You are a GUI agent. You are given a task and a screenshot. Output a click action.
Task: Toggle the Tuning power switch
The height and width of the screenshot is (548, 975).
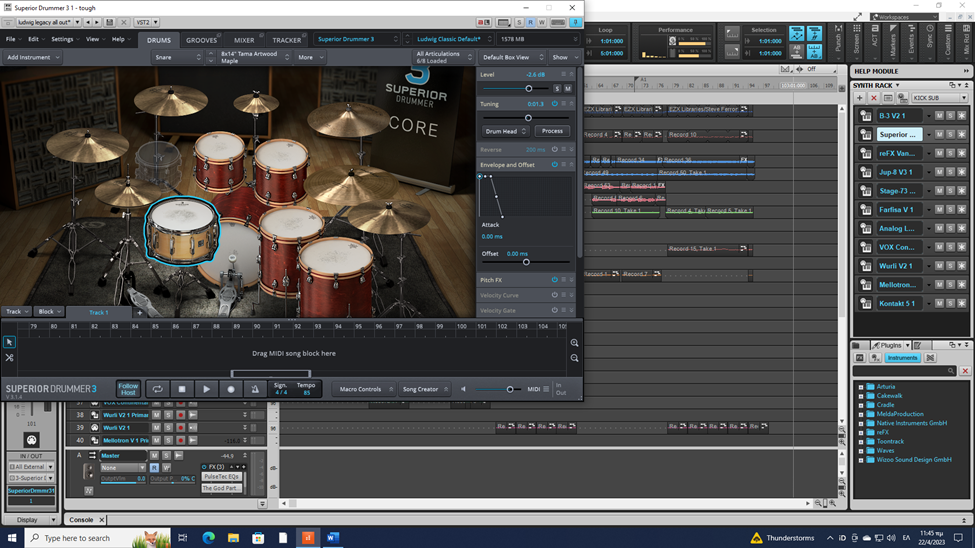555,104
